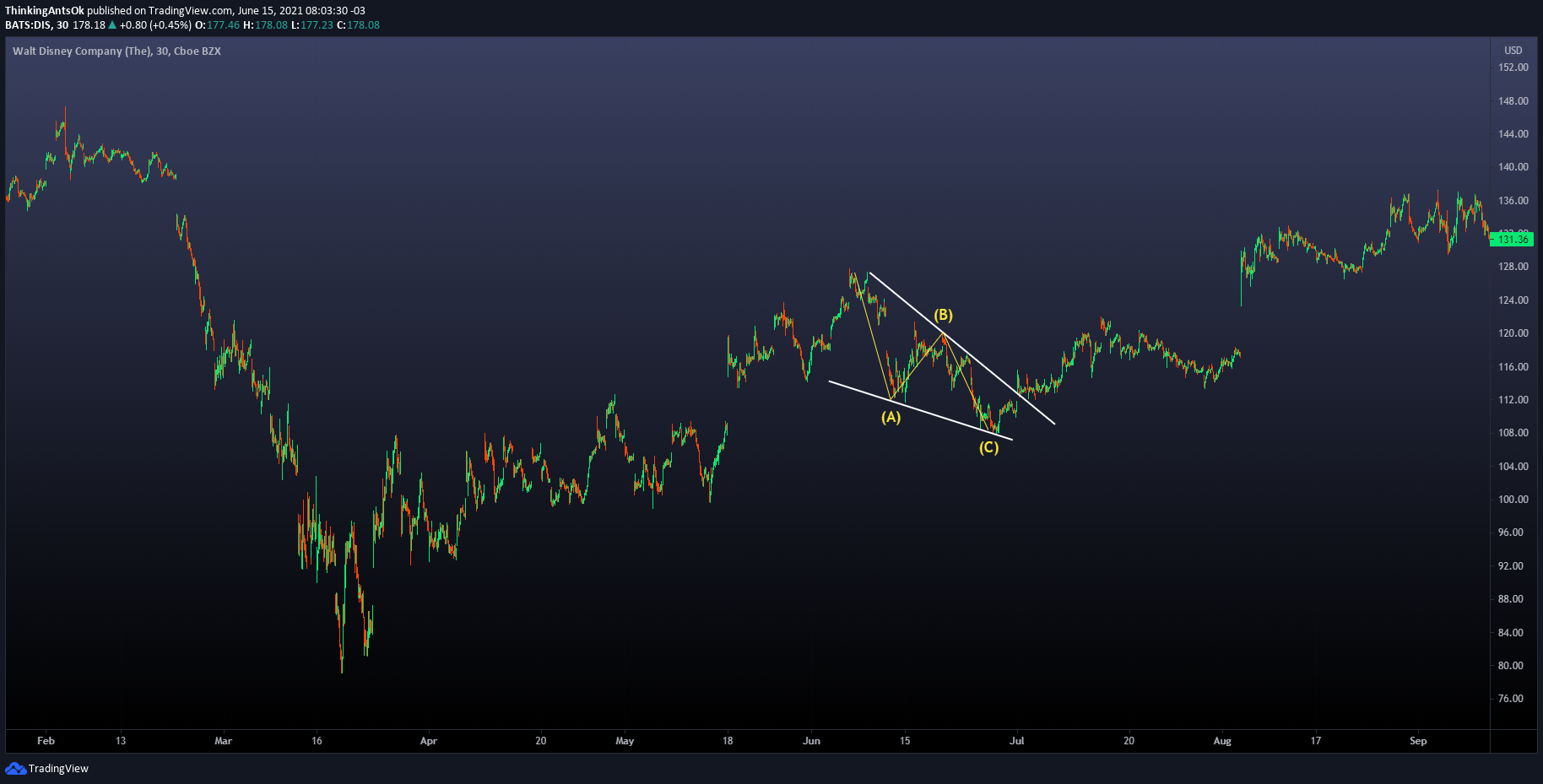Click the 152.00 price axis value
This screenshot has height=784, width=1543.
pos(1513,68)
